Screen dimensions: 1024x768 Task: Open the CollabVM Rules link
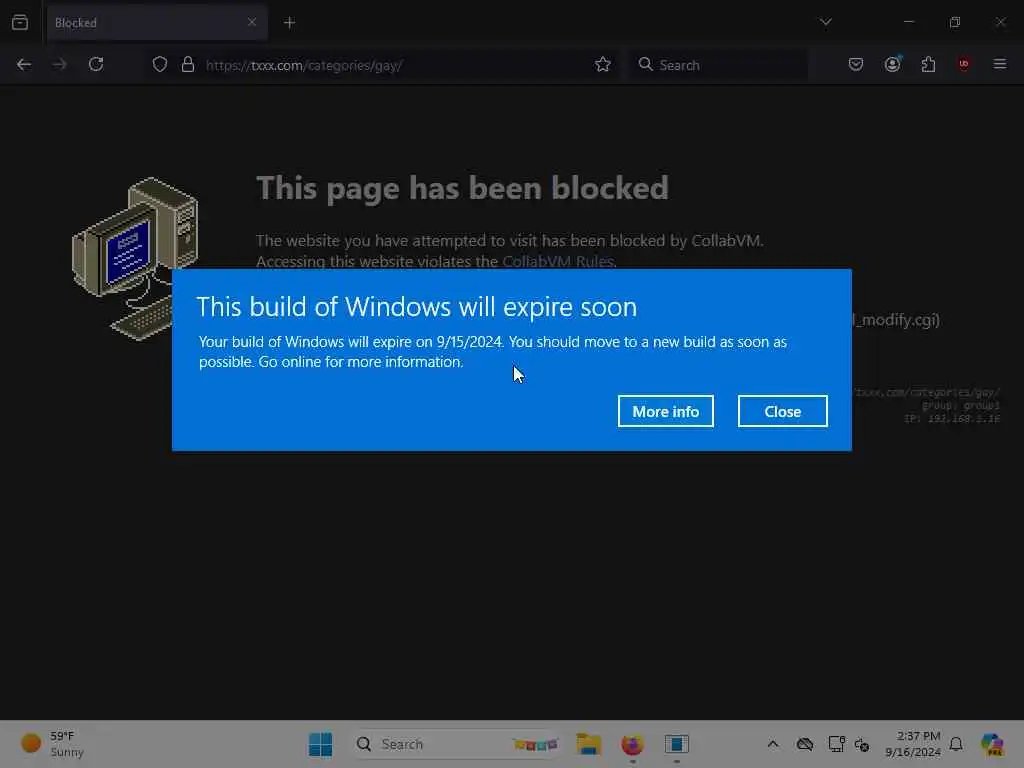coord(558,261)
